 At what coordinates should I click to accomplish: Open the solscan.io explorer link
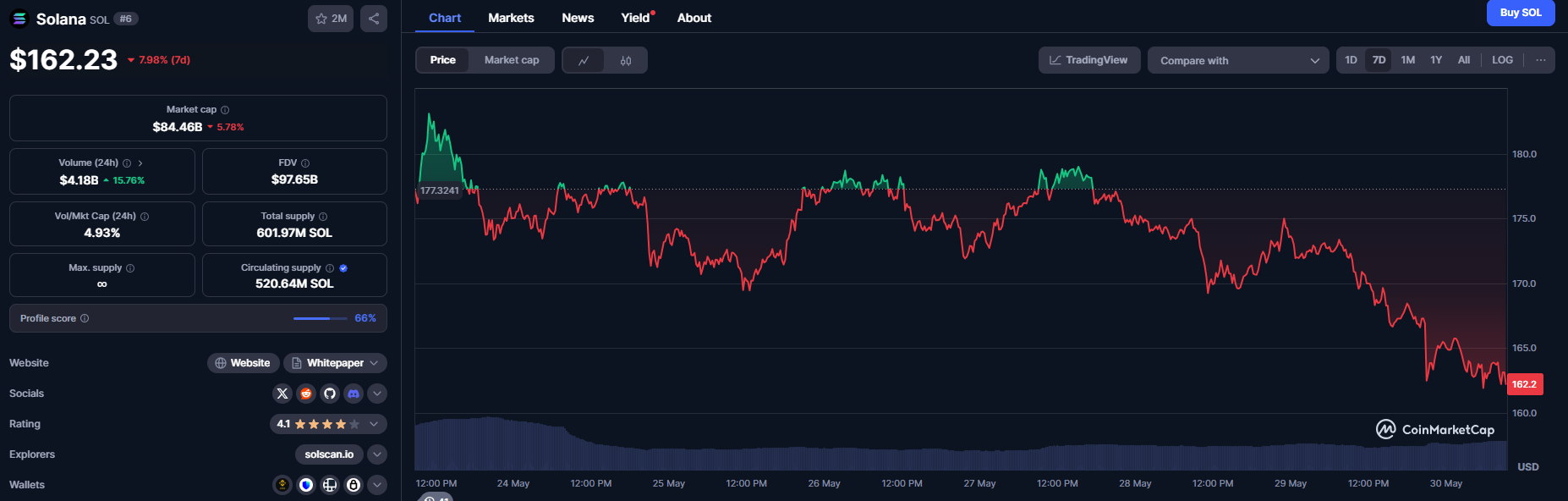coord(329,454)
